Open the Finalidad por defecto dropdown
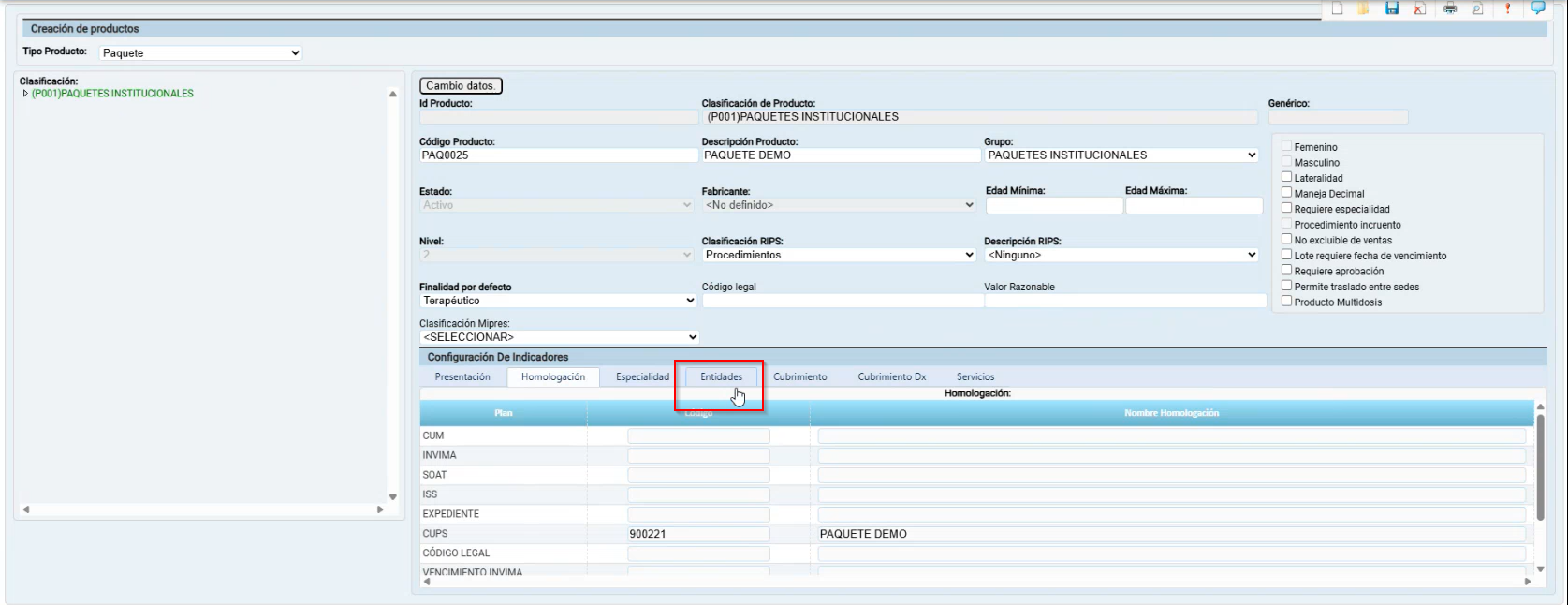This screenshot has width=1568, height=605. click(558, 301)
